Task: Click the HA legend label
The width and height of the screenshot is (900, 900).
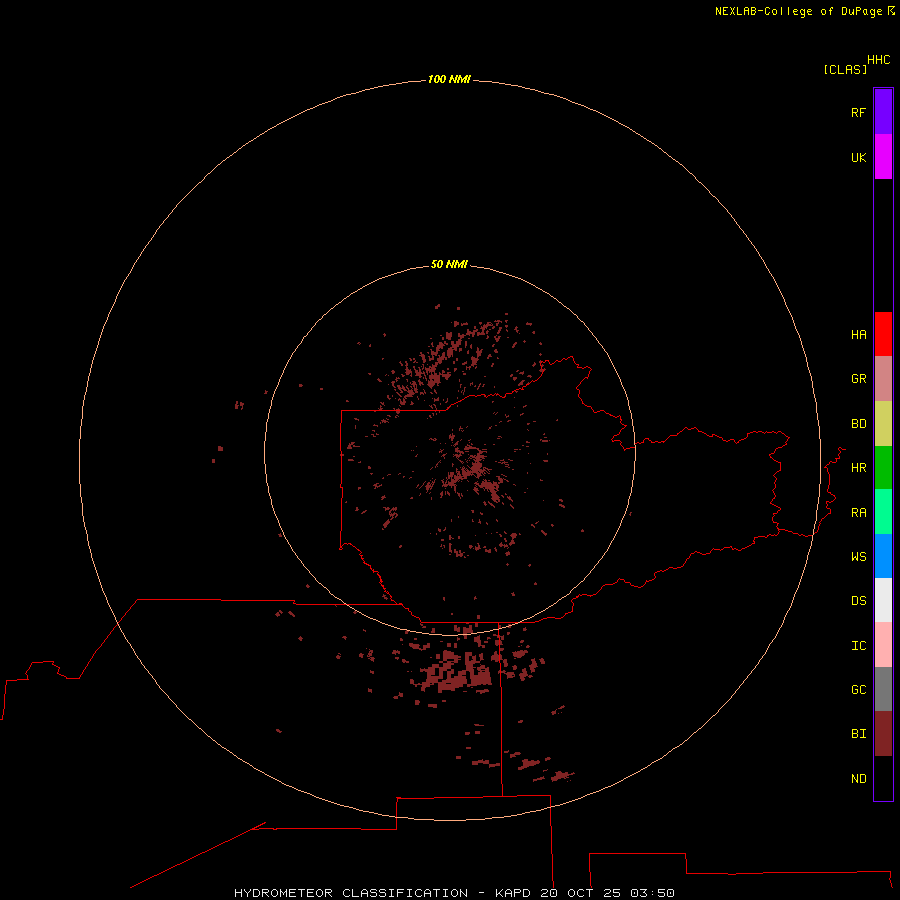Action: click(858, 335)
